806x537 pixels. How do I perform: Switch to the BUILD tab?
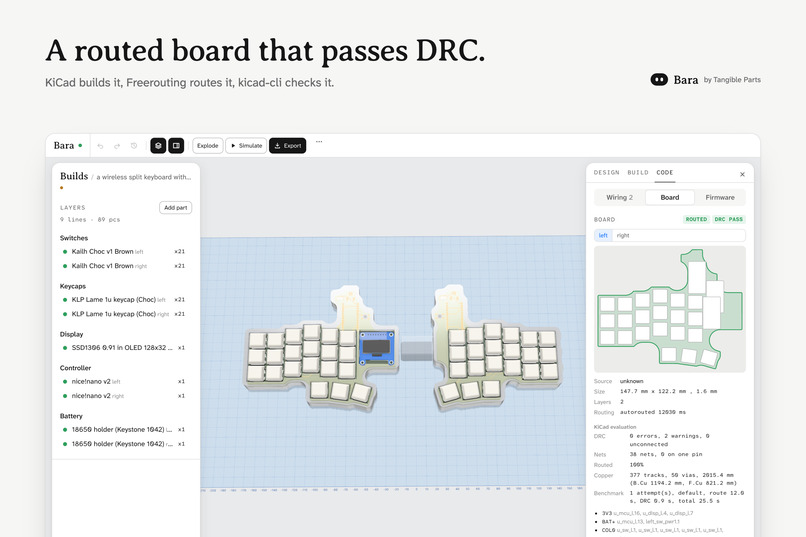pos(638,173)
